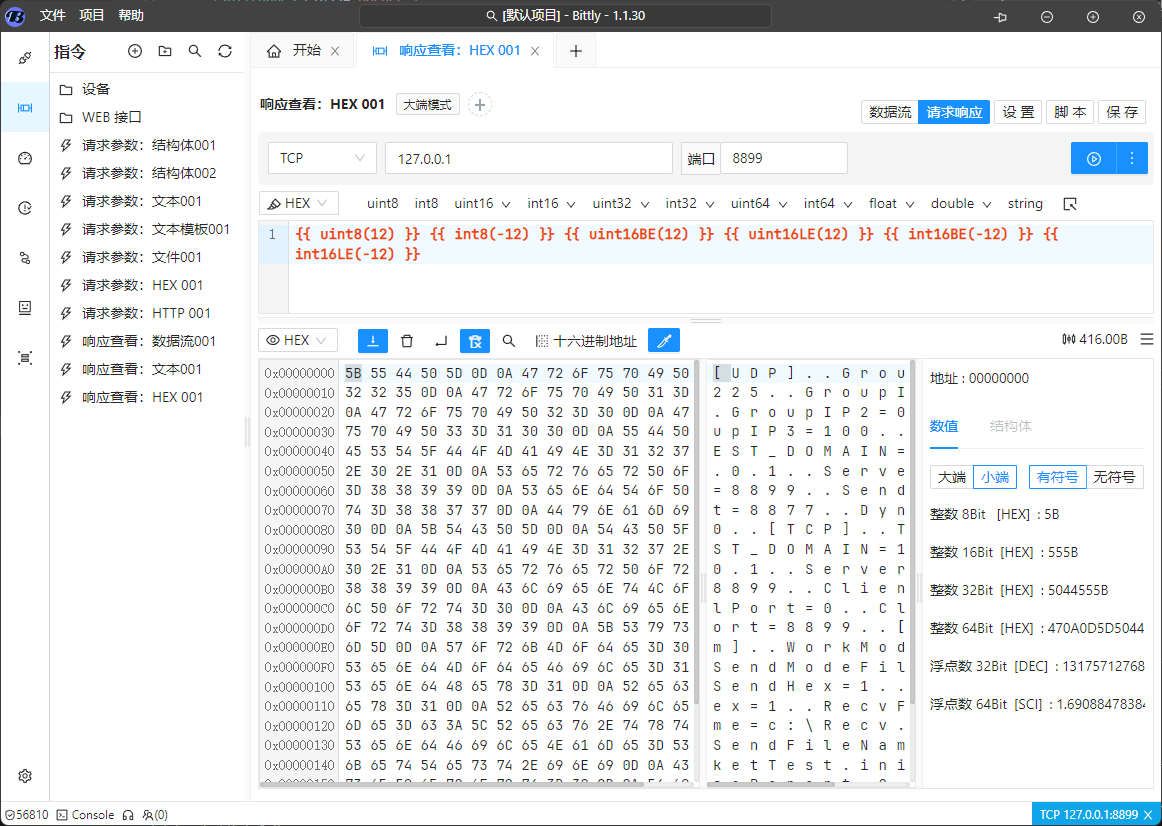Click the send request play button
The width and height of the screenshot is (1162, 826).
(1094, 158)
